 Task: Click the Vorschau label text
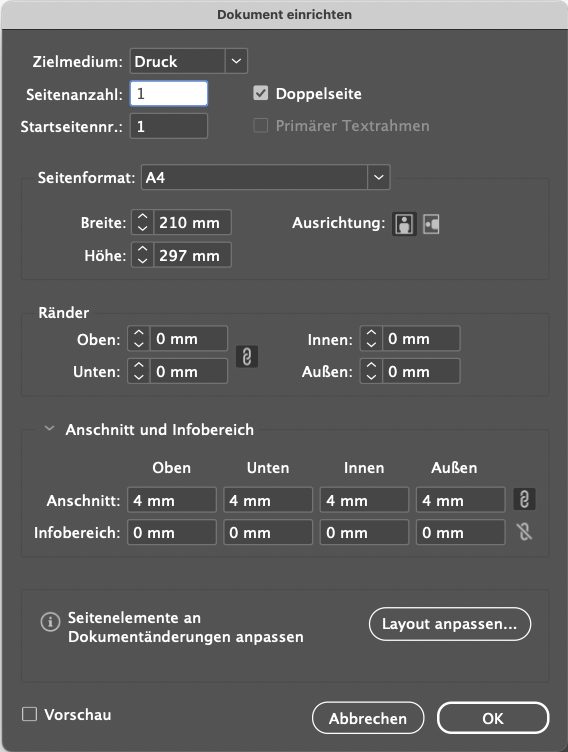(78, 714)
